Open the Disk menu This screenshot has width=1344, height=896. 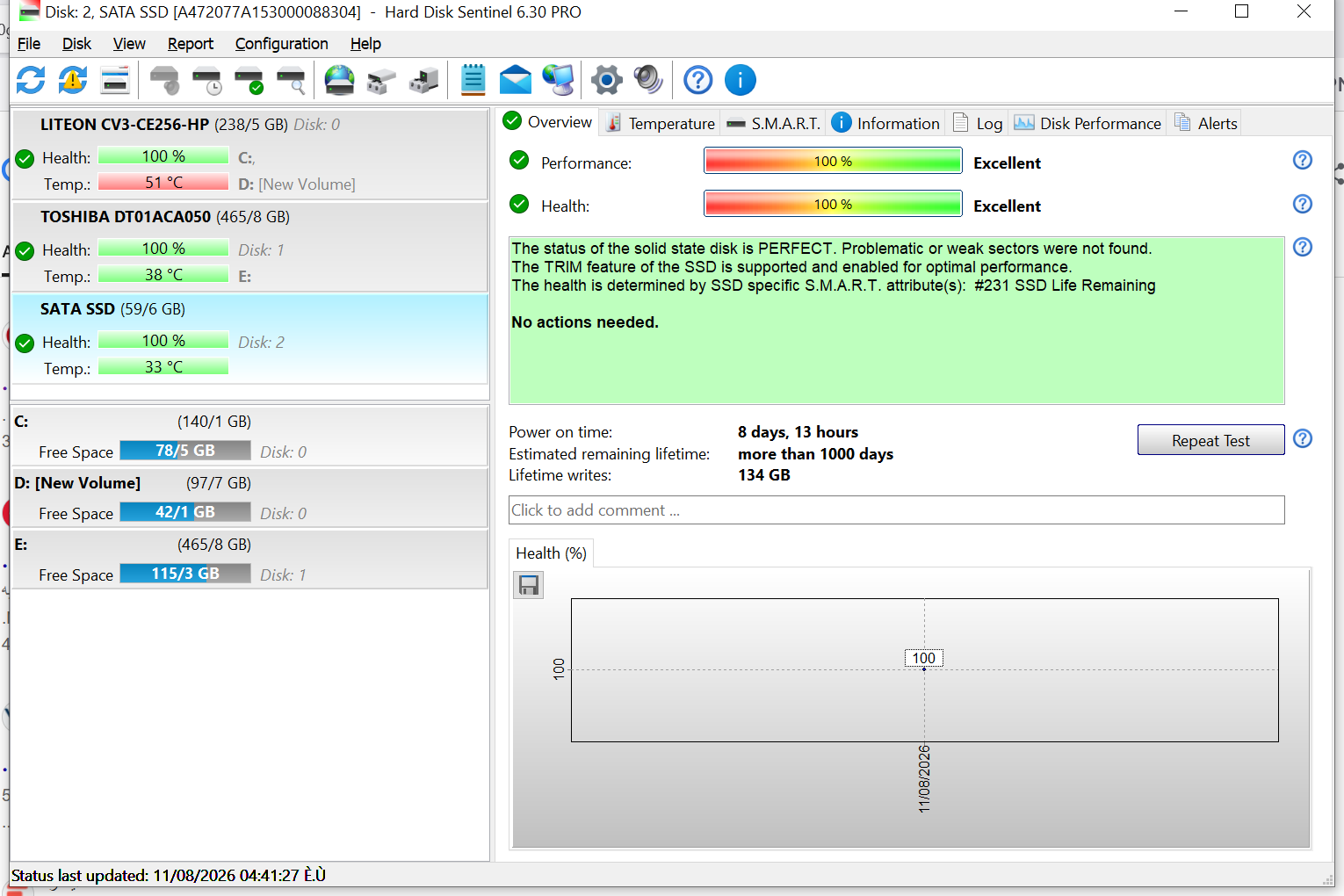pyautogui.click(x=76, y=44)
